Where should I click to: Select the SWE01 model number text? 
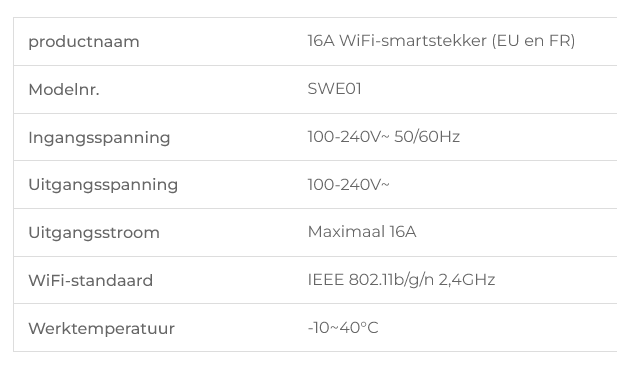tap(334, 89)
